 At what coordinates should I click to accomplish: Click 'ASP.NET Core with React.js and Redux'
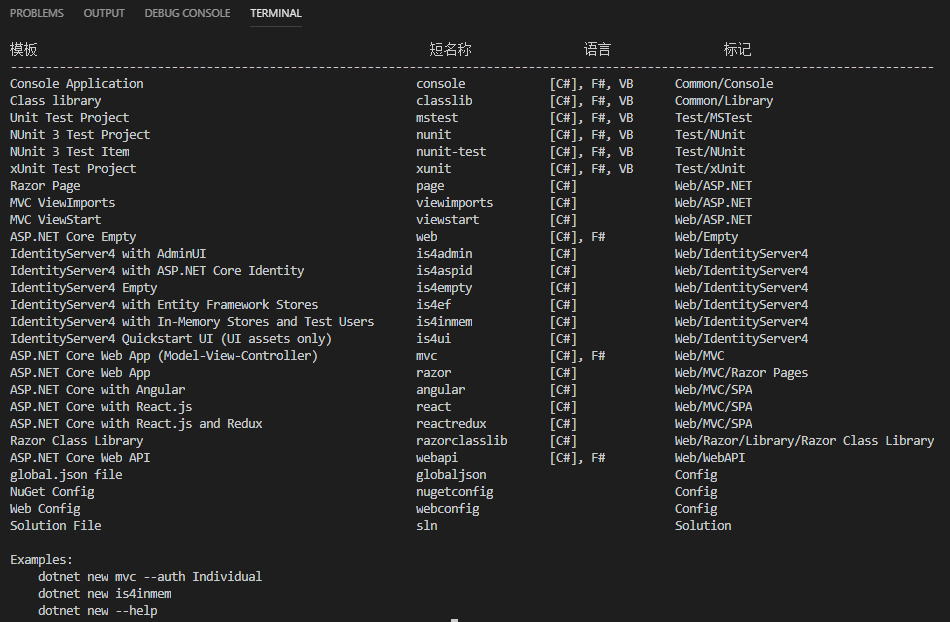pyautogui.click(x=136, y=423)
